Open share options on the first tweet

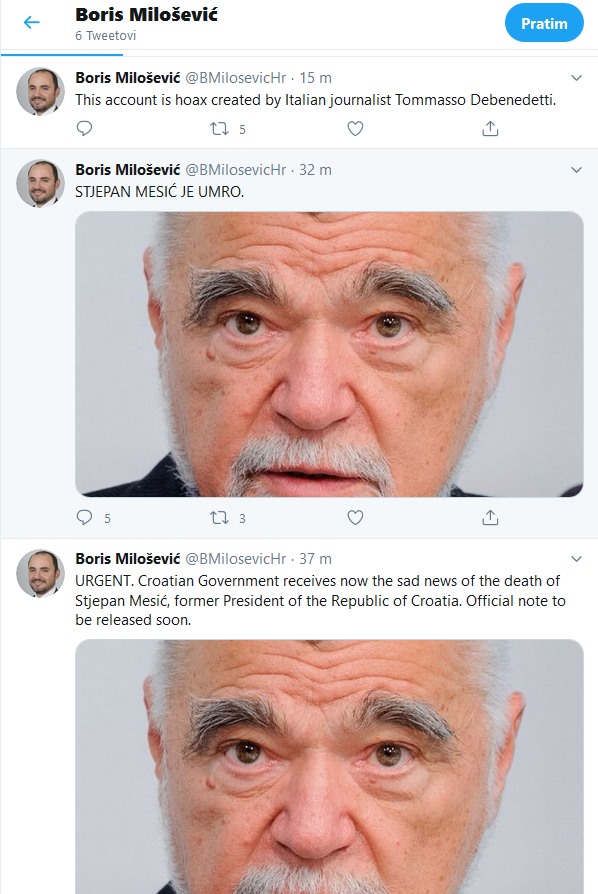point(489,128)
